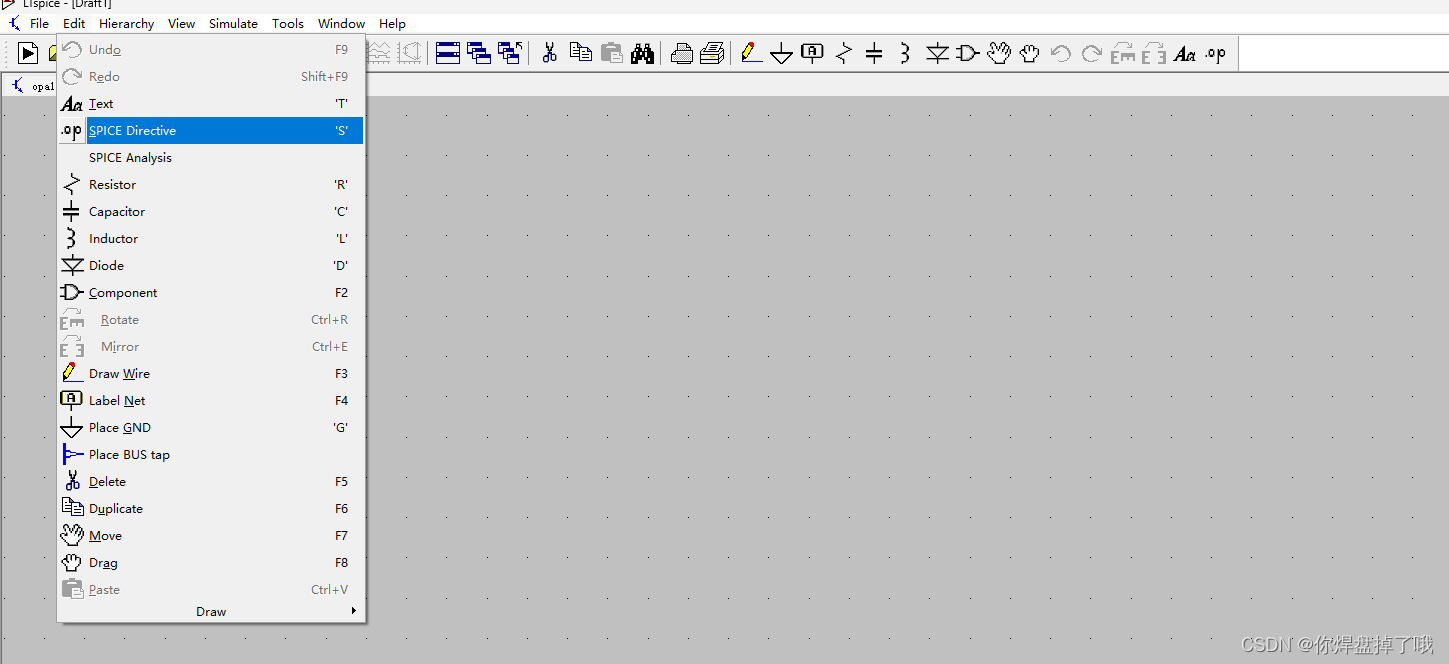Click the binoculars Find toolbar icon
This screenshot has height=664, width=1449.
[x=642, y=53]
